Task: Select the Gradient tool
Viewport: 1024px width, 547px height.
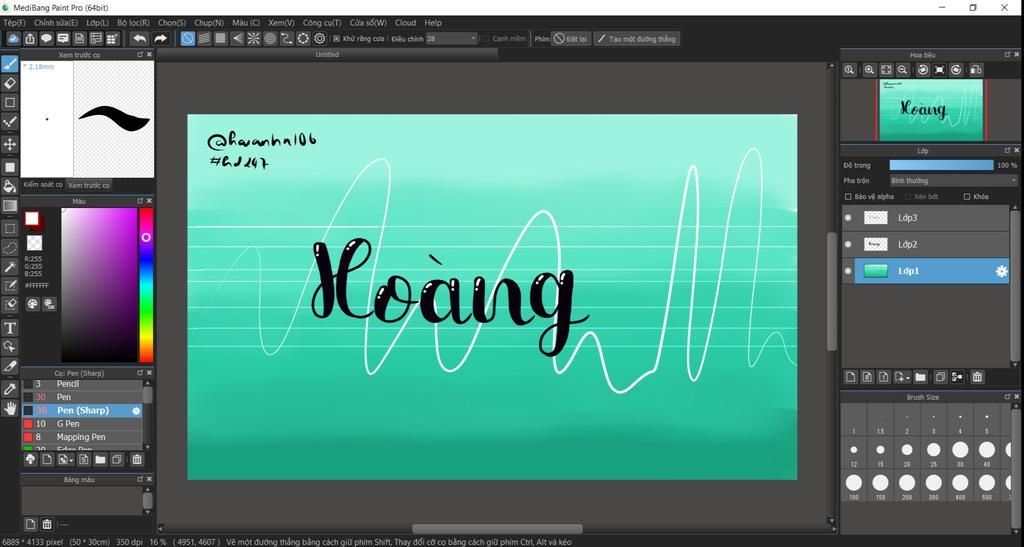Action: (x=10, y=206)
